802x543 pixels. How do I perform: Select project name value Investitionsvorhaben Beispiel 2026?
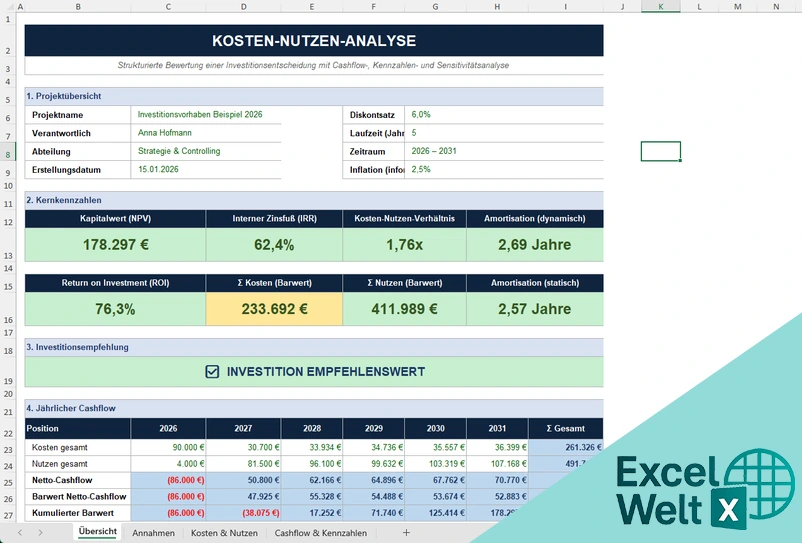[x=206, y=115]
